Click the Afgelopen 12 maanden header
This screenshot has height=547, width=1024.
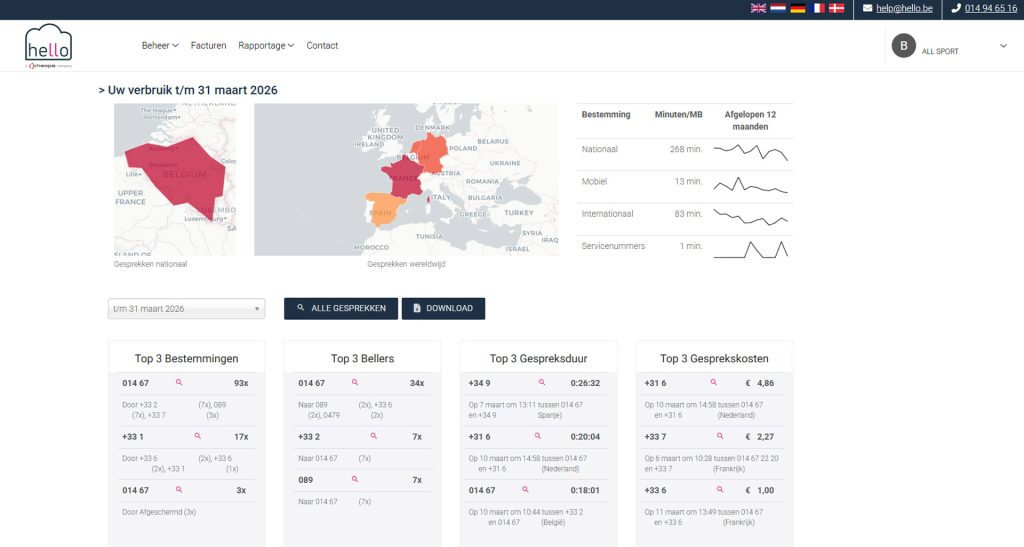point(750,121)
